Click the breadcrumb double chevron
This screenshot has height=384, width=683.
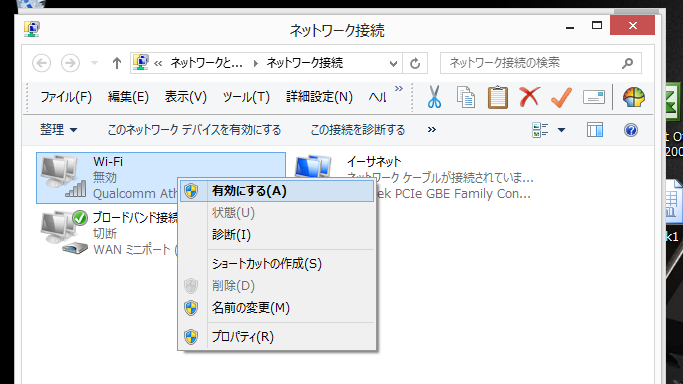tap(158, 64)
